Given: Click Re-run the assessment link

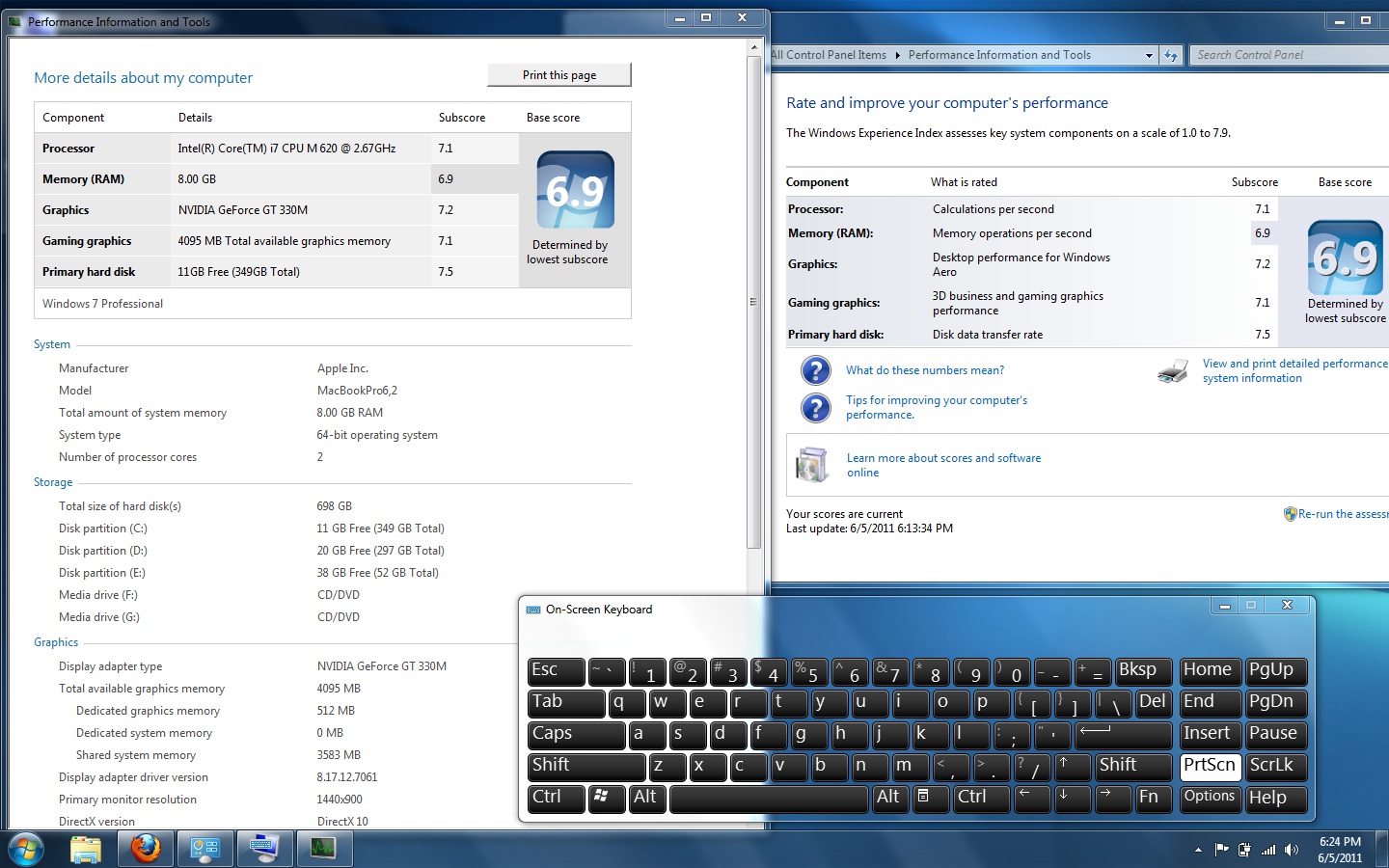Looking at the screenshot, I should pyautogui.click(x=1343, y=514).
